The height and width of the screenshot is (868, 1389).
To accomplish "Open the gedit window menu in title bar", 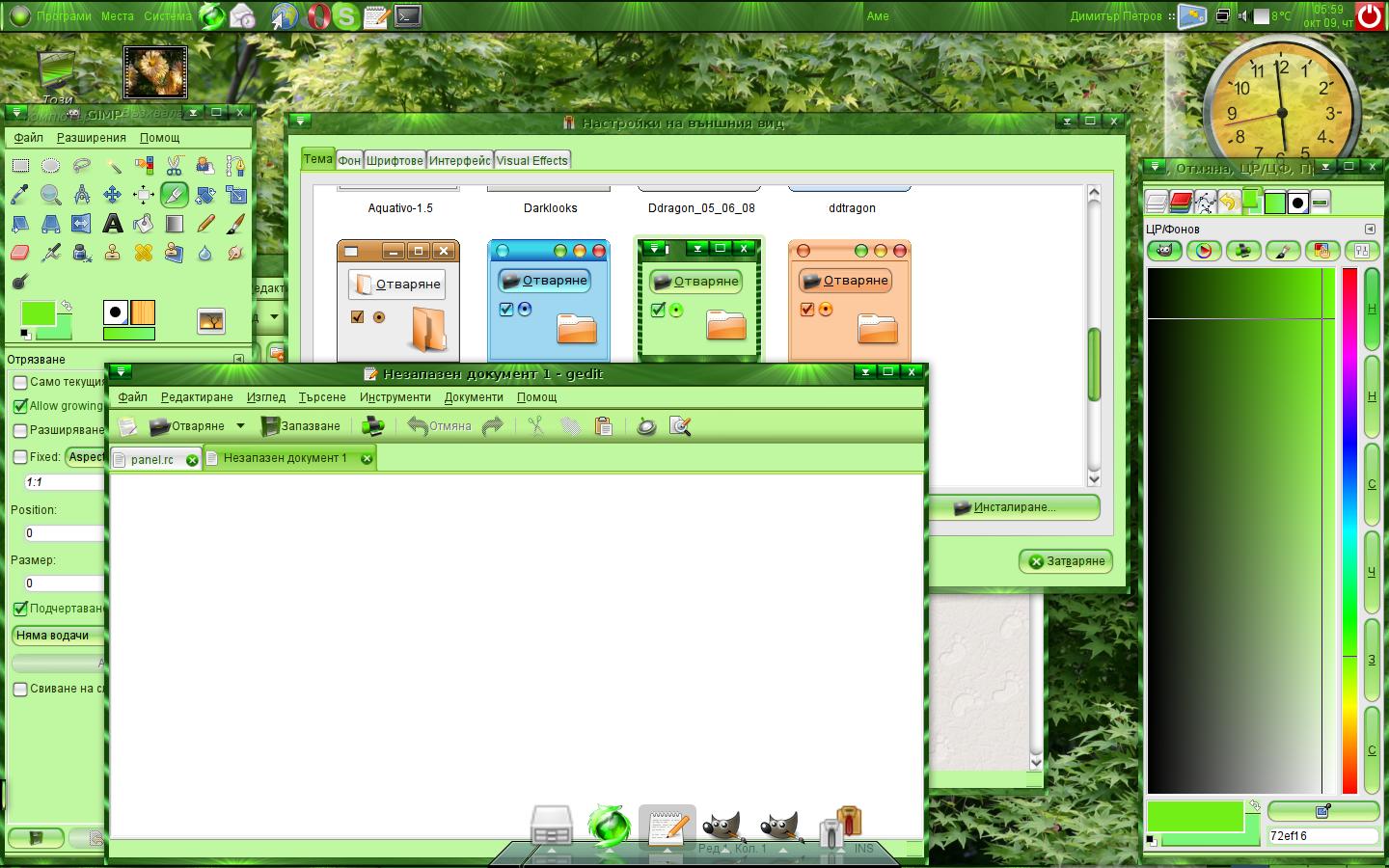I will pyautogui.click(x=121, y=371).
